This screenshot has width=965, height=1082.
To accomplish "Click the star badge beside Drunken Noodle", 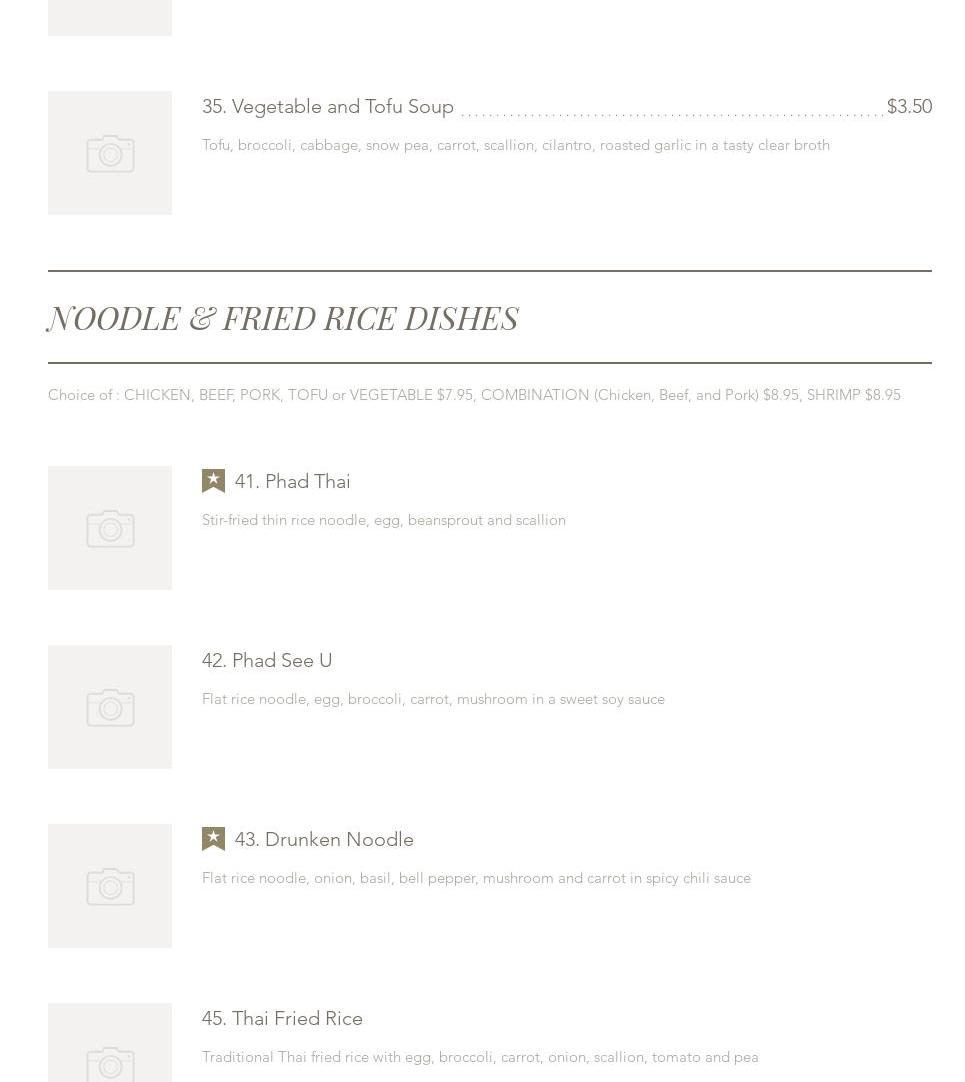I will pyautogui.click(x=213, y=839).
